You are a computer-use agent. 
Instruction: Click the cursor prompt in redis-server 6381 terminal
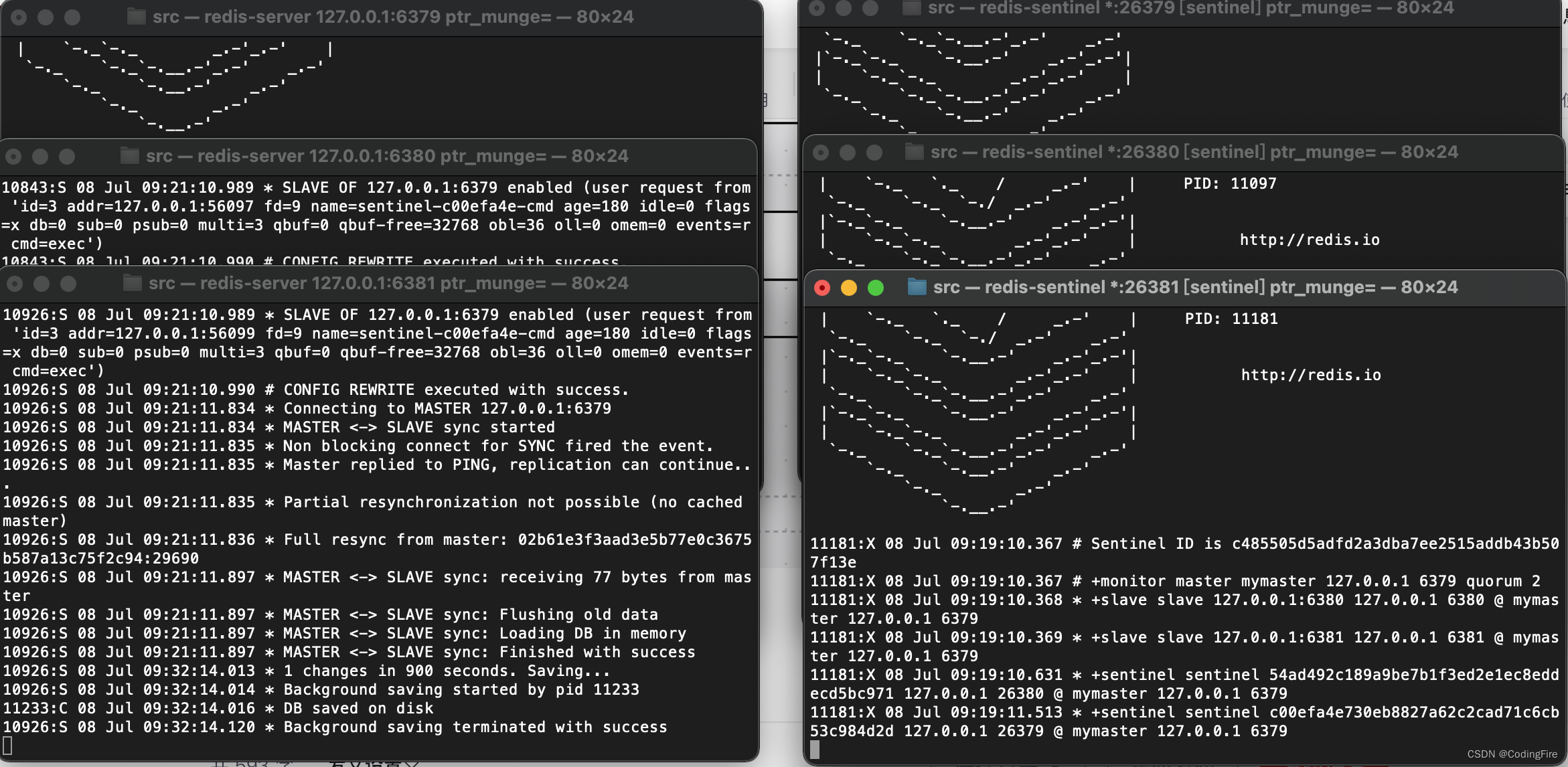click(x=7, y=745)
